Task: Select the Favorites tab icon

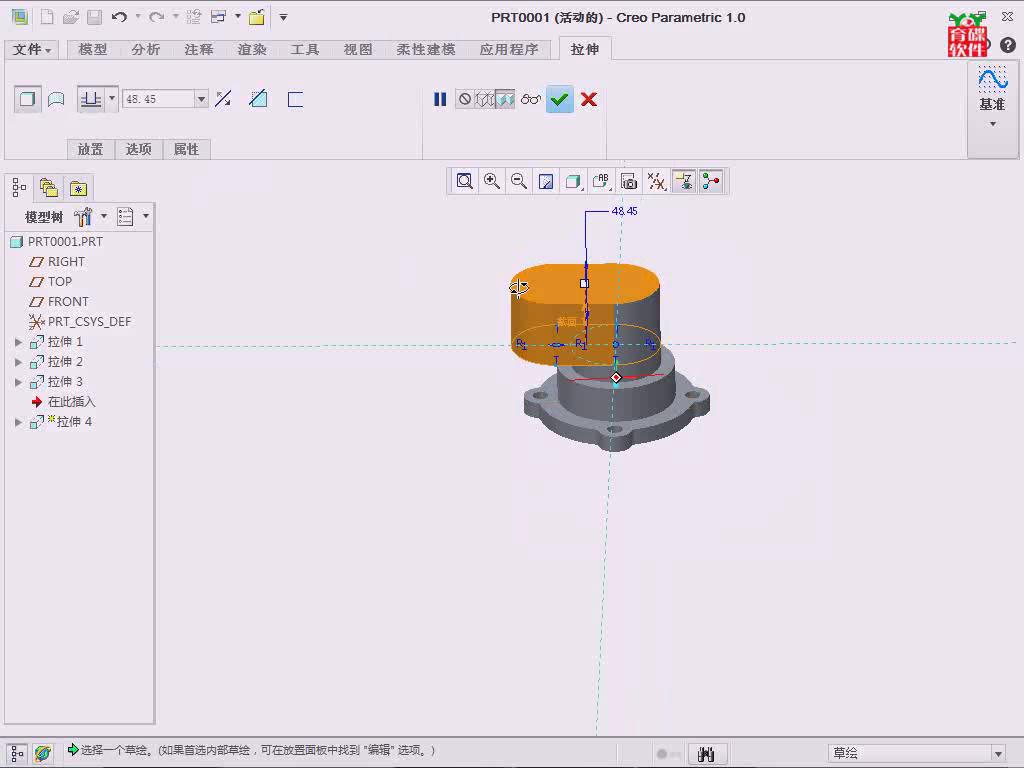Action: click(78, 189)
